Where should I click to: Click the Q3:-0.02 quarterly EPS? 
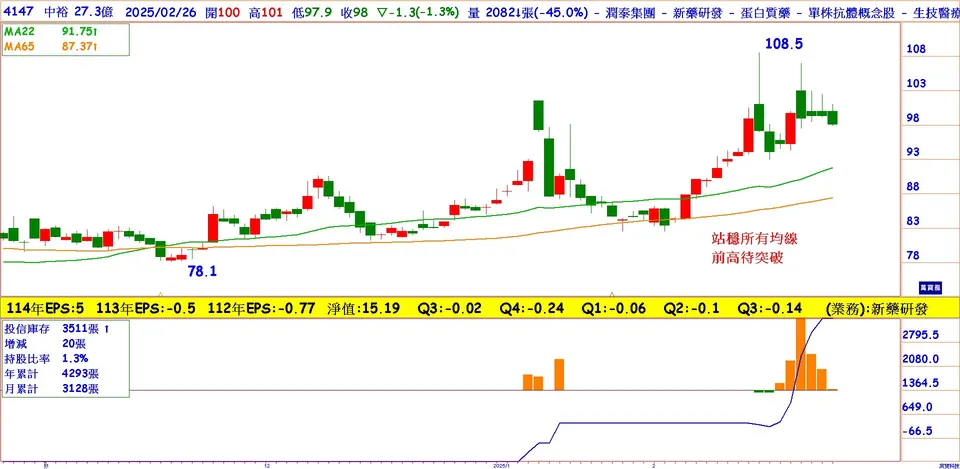449,309
